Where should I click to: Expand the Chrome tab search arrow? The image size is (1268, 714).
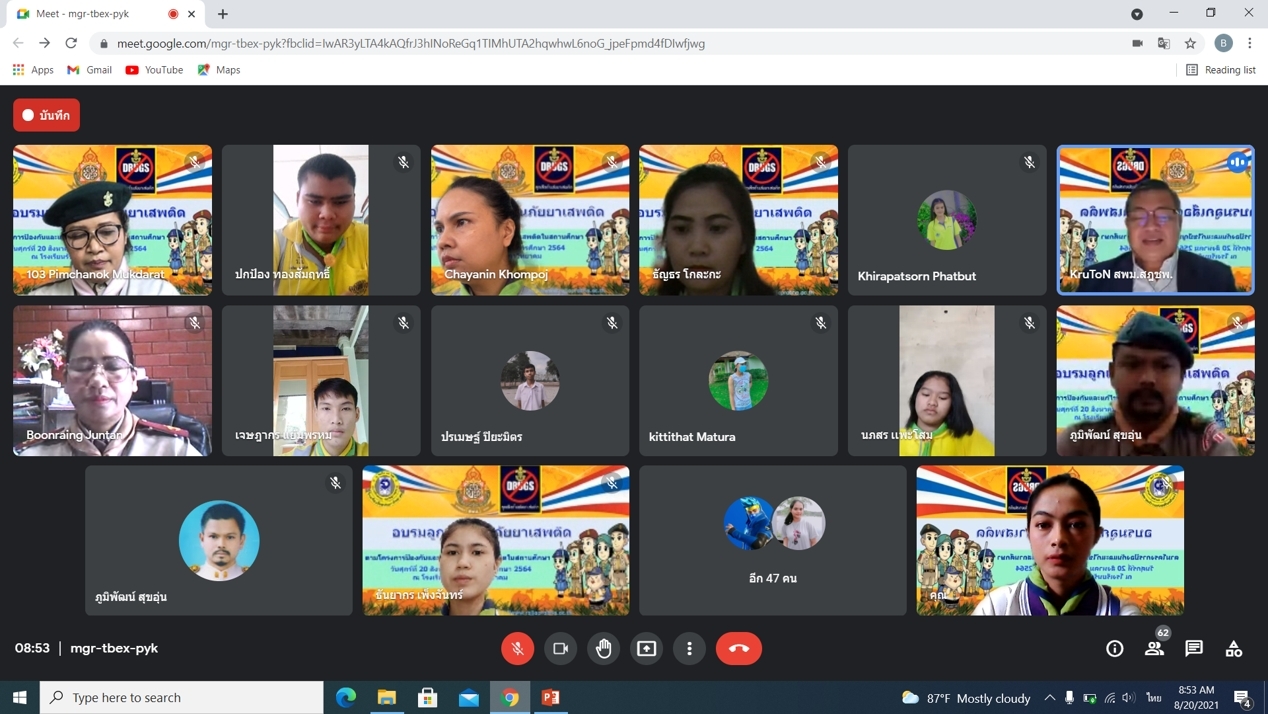pyautogui.click(x=1137, y=14)
